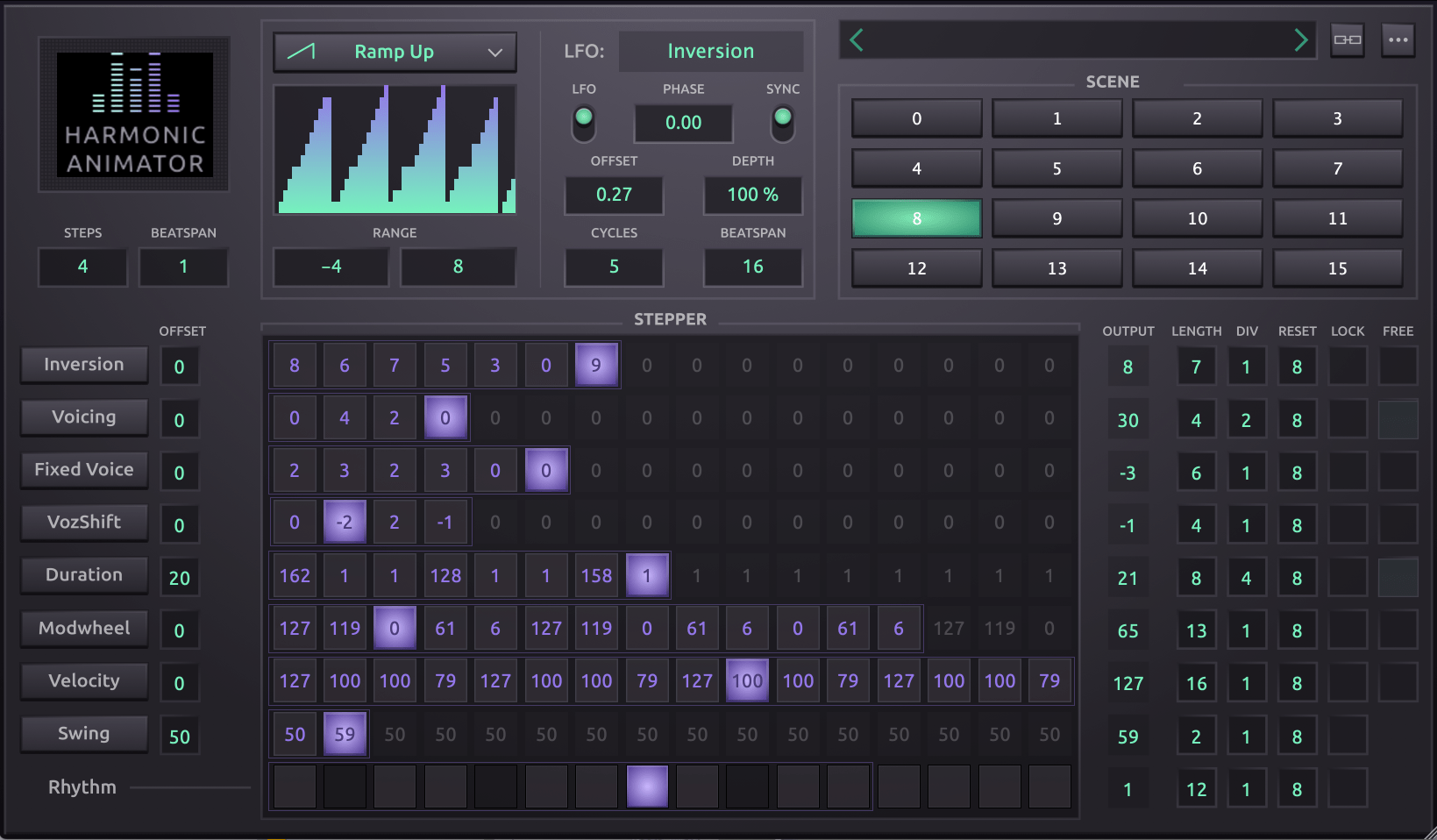Click the LFO BEATSPAN value 16
The image size is (1437, 840).
753,267
